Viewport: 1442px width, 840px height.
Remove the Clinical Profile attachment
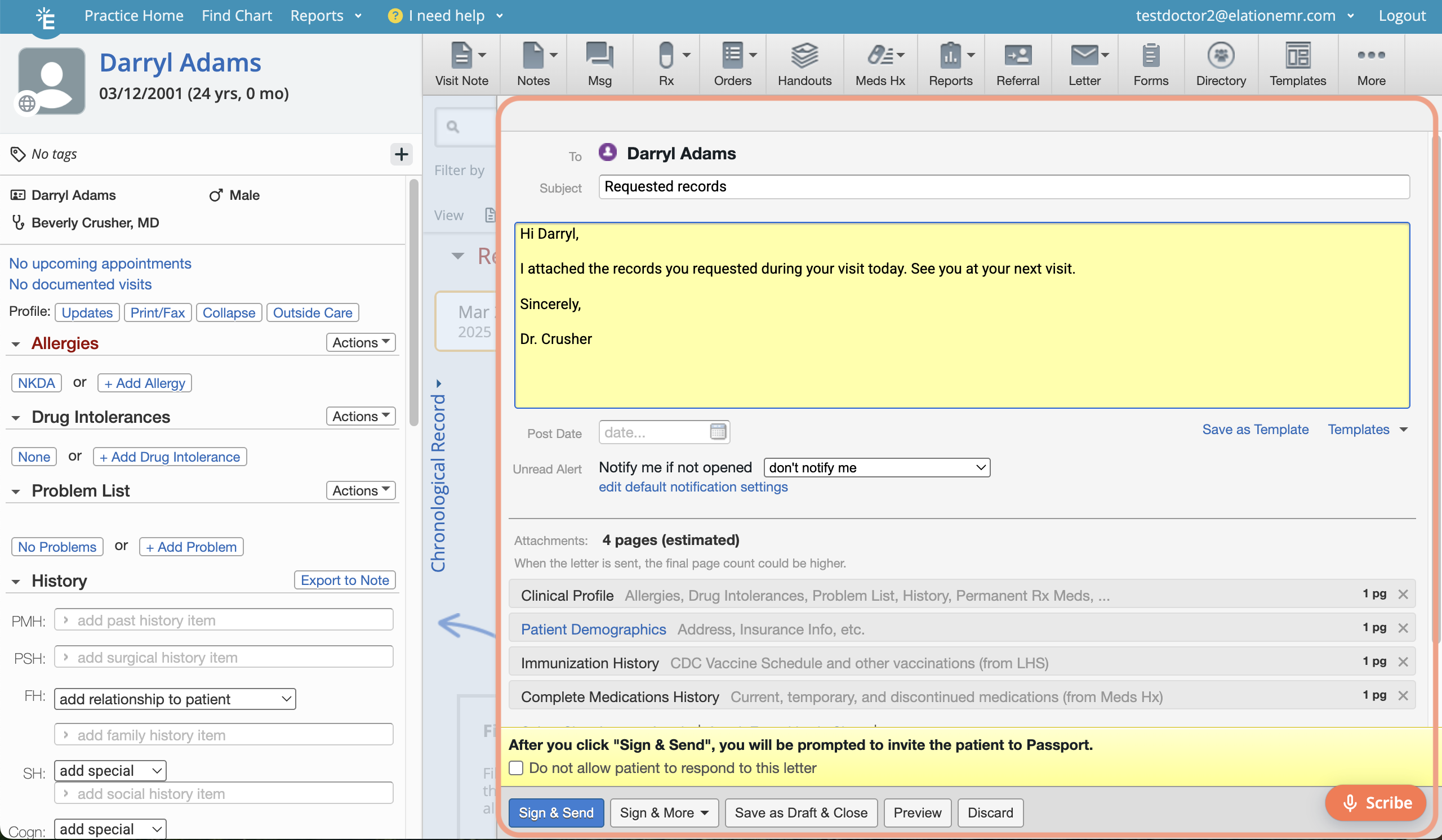tap(1403, 594)
